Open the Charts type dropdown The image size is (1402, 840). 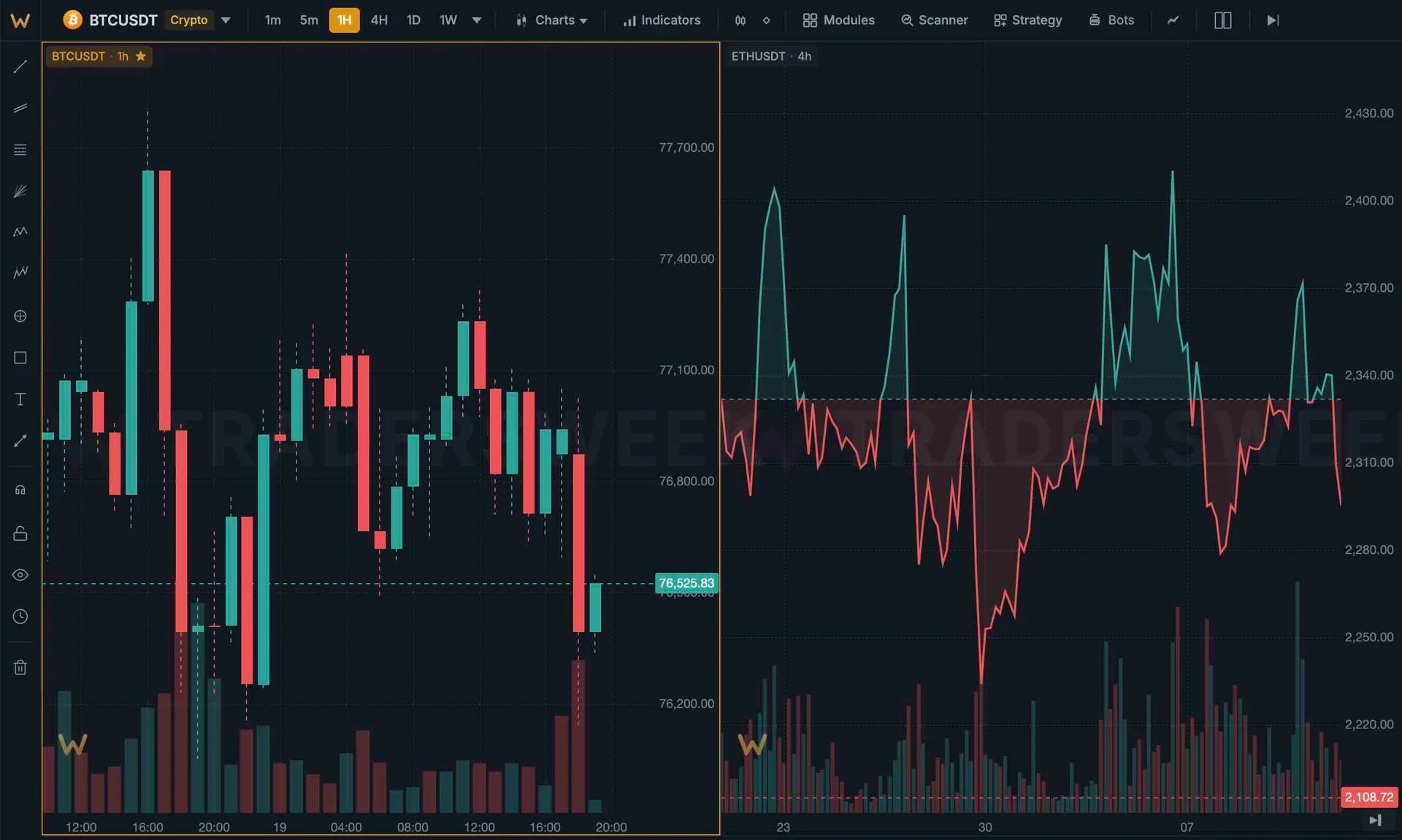point(551,20)
